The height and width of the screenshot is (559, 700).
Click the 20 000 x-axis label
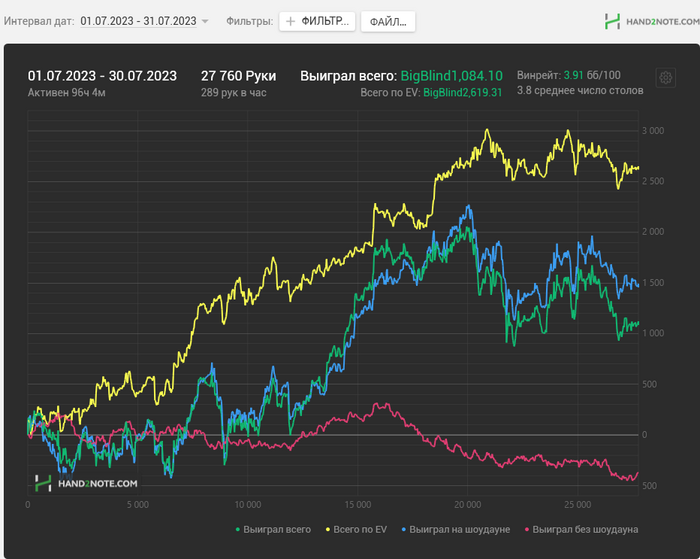click(467, 505)
